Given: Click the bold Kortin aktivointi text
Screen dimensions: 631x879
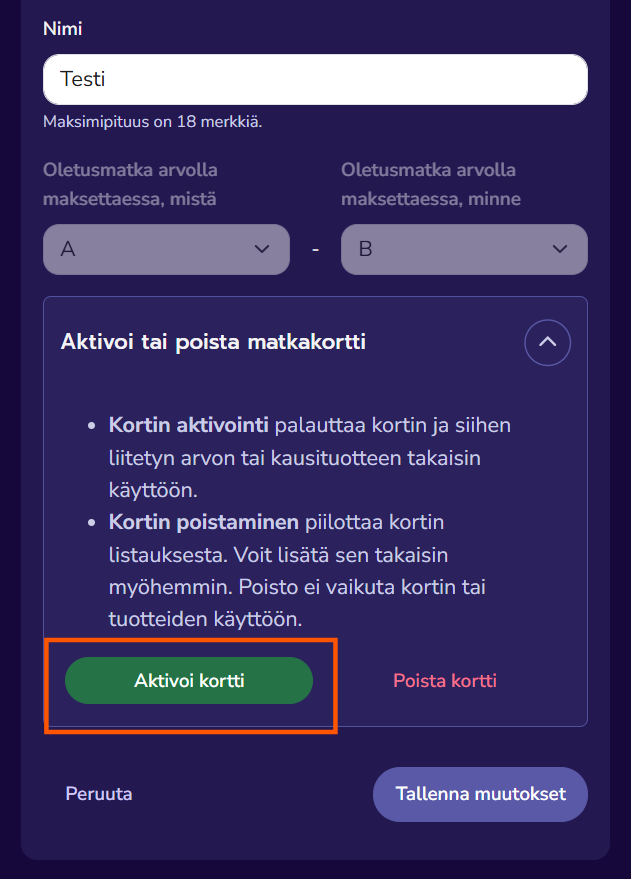Looking at the screenshot, I should coord(188,425).
